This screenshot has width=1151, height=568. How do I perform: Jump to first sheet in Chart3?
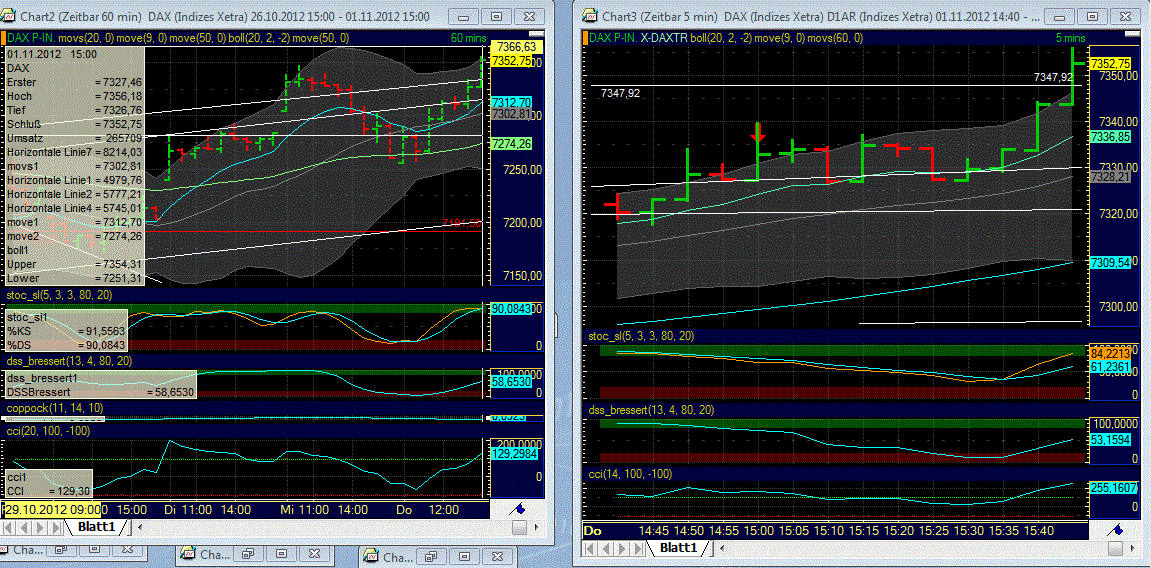click(x=590, y=547)
